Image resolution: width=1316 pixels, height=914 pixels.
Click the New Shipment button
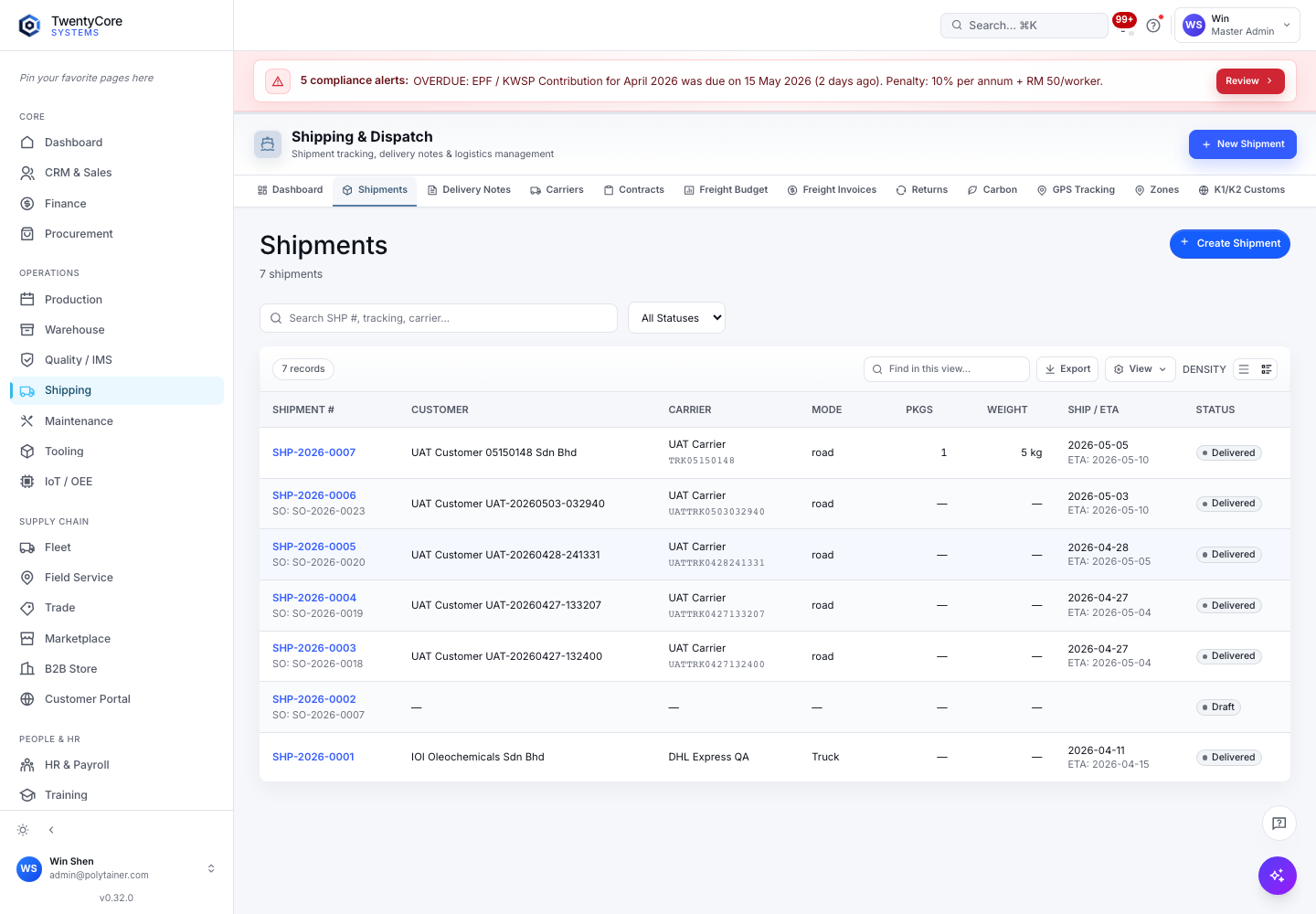click(x=1243, y=144)
